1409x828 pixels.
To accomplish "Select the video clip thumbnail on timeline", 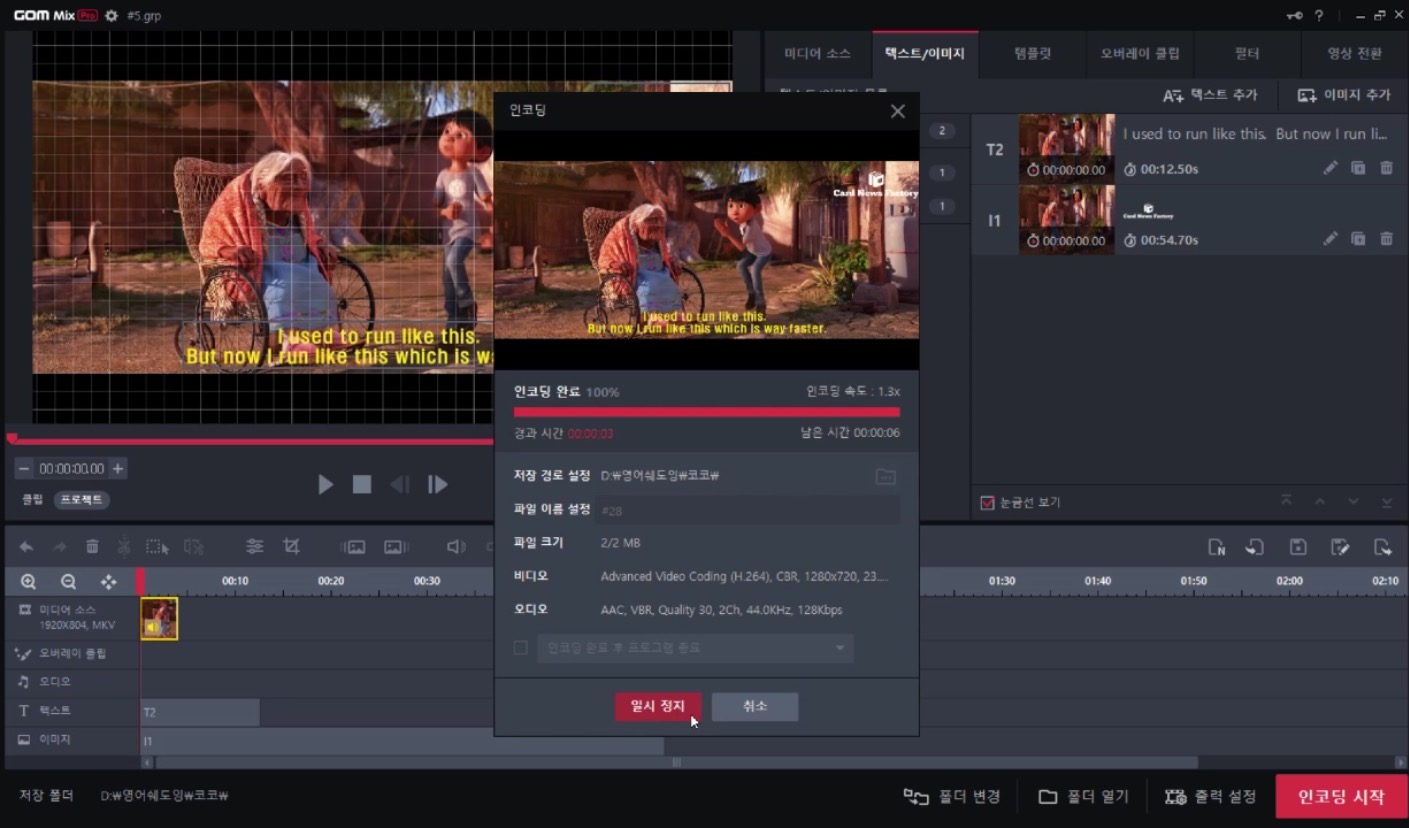I will [159, 618].
